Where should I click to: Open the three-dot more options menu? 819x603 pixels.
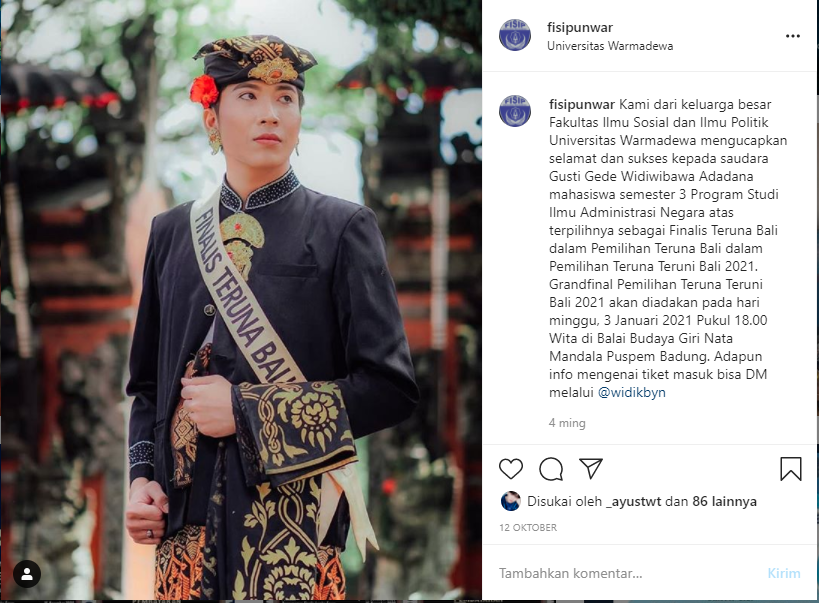tap(793, 36)
